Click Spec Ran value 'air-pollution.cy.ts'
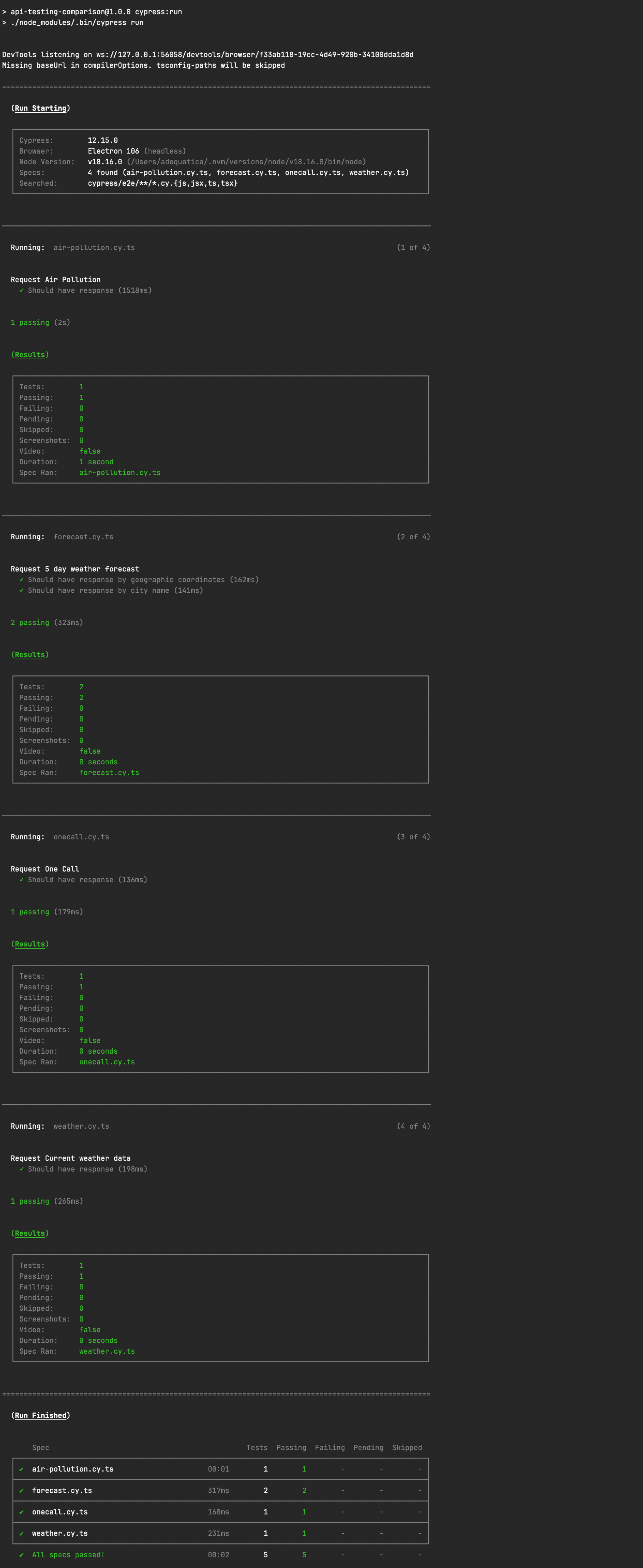Image resolution: width=643 pixels, height=1568 pixels. pos(120,473)
